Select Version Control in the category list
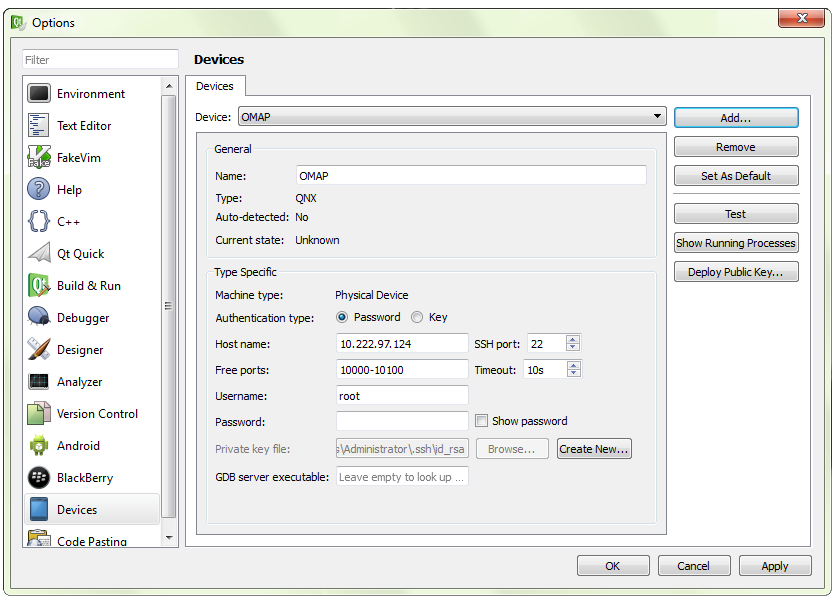The image size is (836, 604). pyautogui.click(x=97, y=414)
